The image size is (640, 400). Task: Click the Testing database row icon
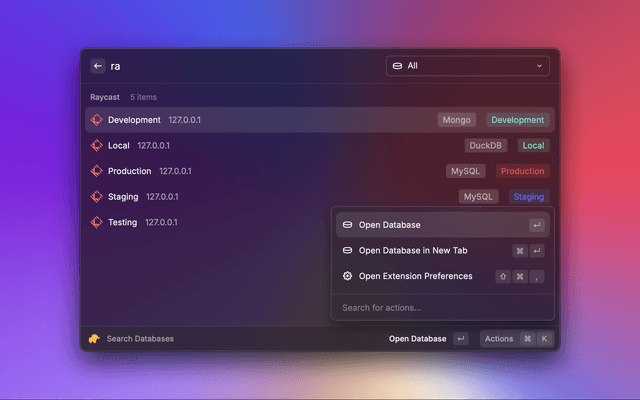point(97,222)
